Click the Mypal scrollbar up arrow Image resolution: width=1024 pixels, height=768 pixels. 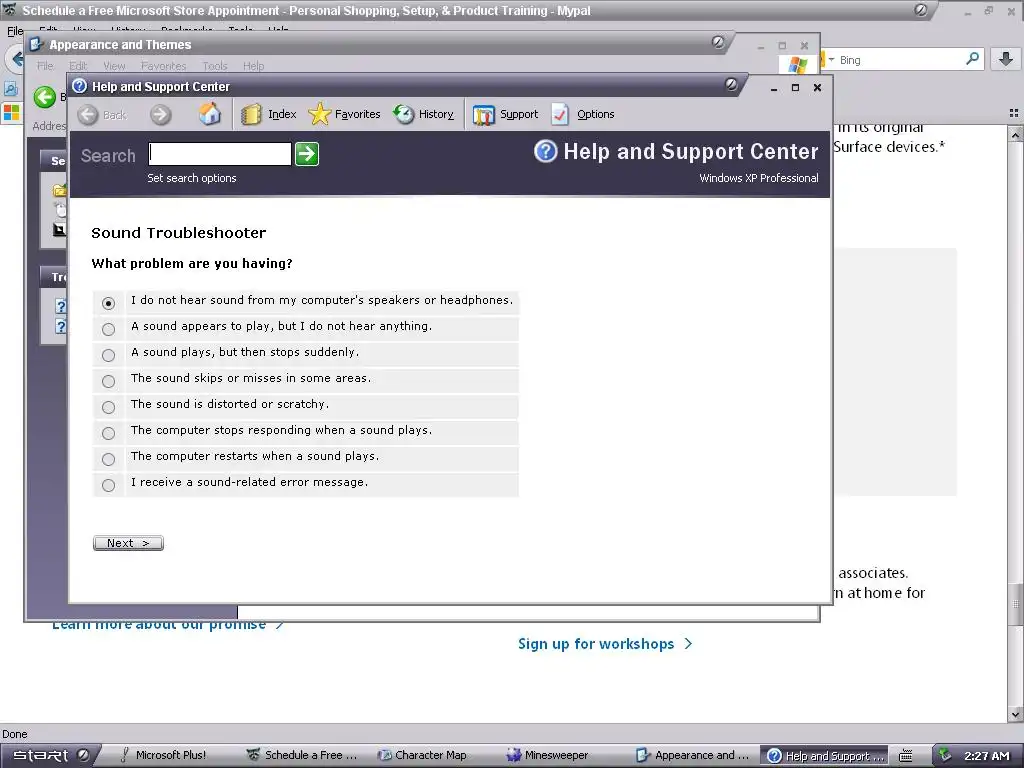point(1016,134)
